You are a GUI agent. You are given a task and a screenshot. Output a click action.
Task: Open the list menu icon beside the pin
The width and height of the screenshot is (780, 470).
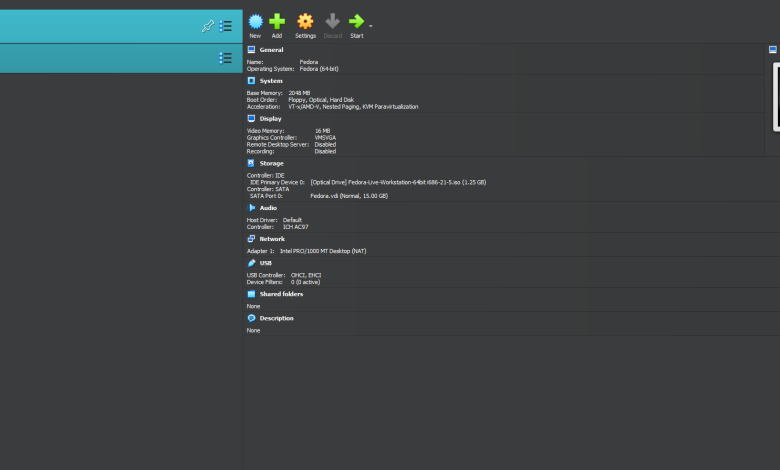(225, 26)
